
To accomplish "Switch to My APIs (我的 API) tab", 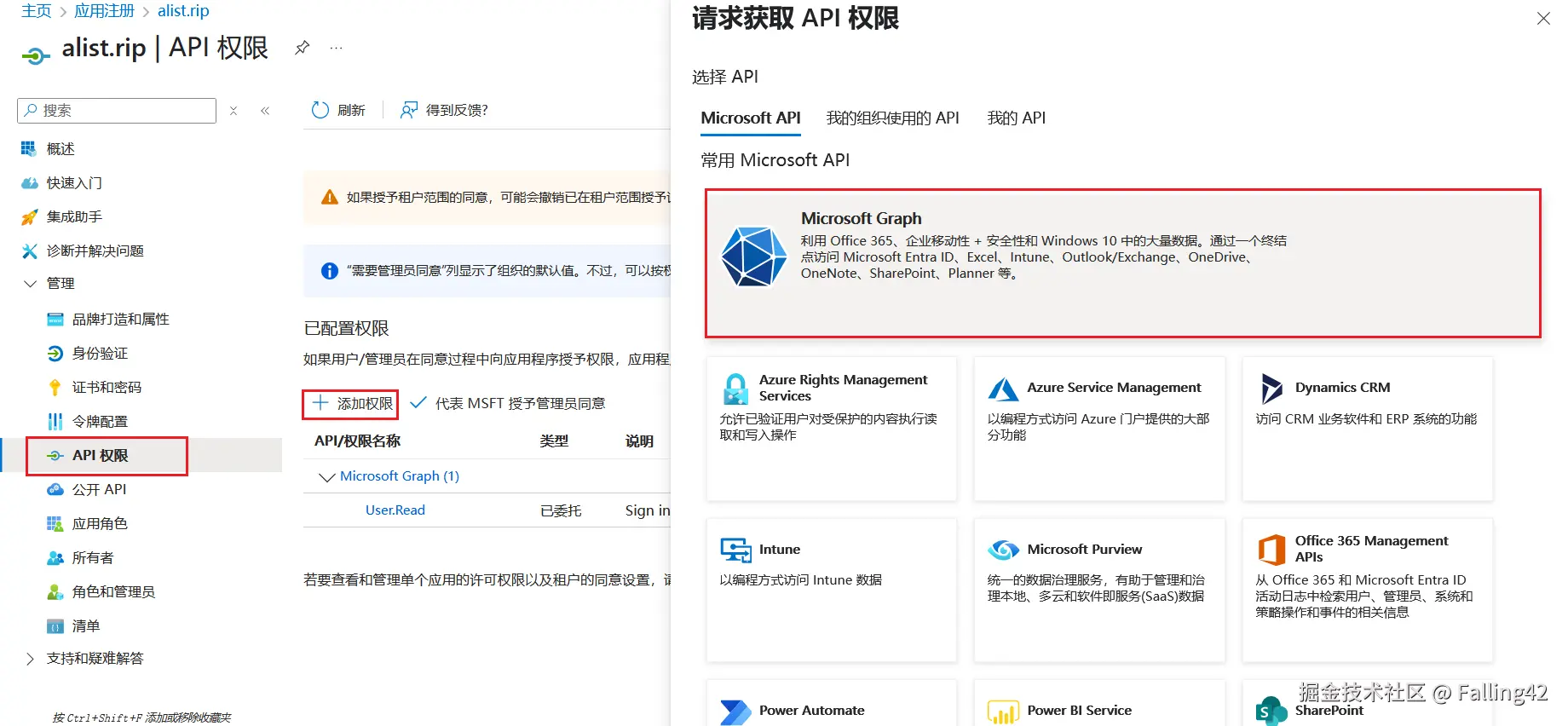I will [x=1017, y=118].
